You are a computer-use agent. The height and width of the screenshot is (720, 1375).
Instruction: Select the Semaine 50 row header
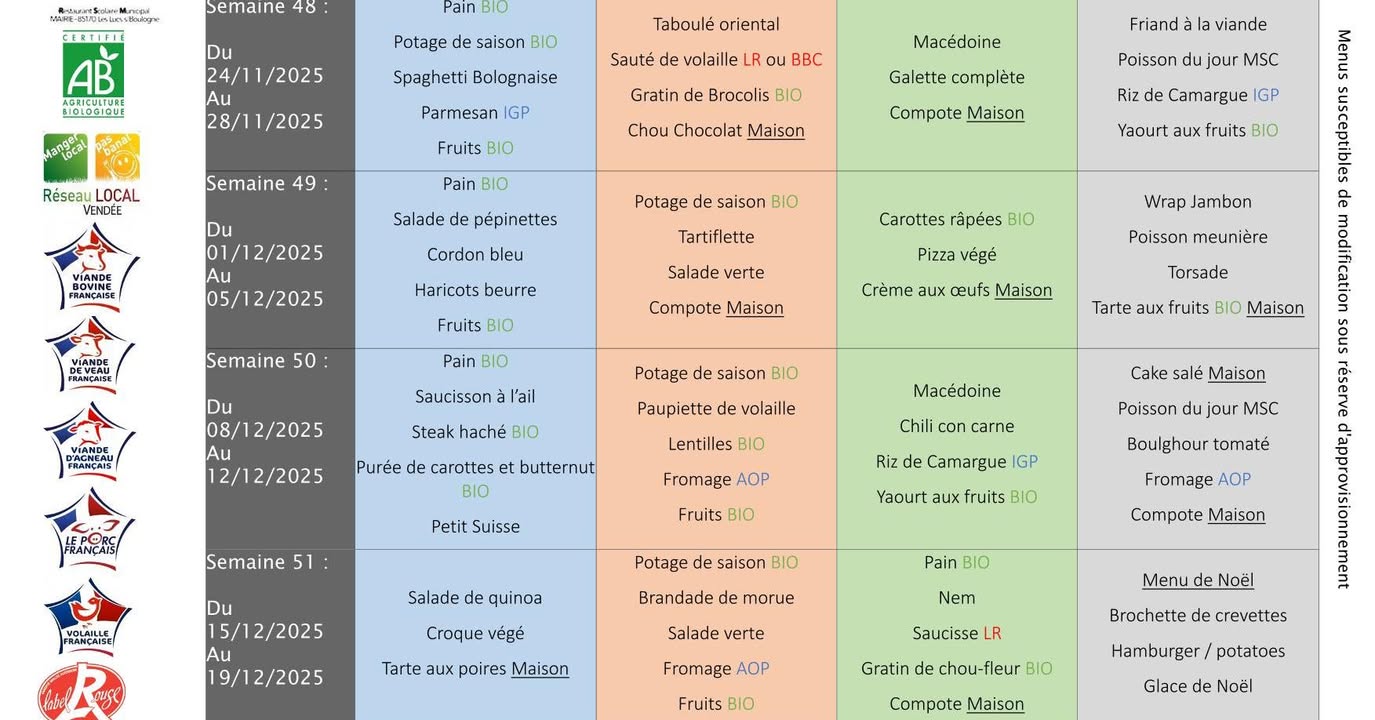pos(267,361)
